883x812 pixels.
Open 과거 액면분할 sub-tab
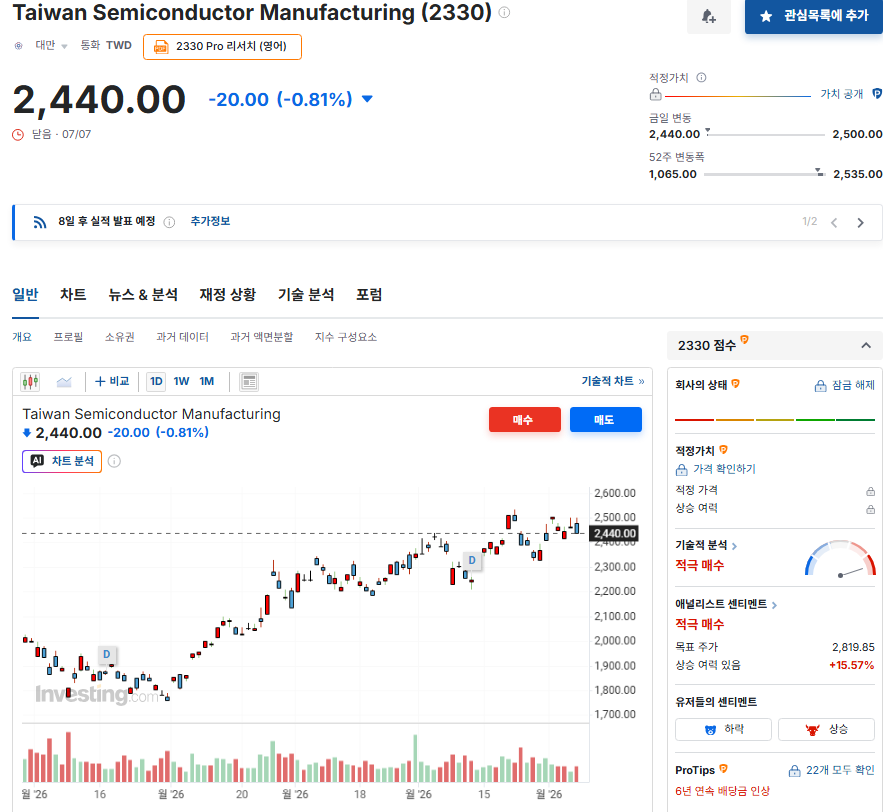coord(262,337)
